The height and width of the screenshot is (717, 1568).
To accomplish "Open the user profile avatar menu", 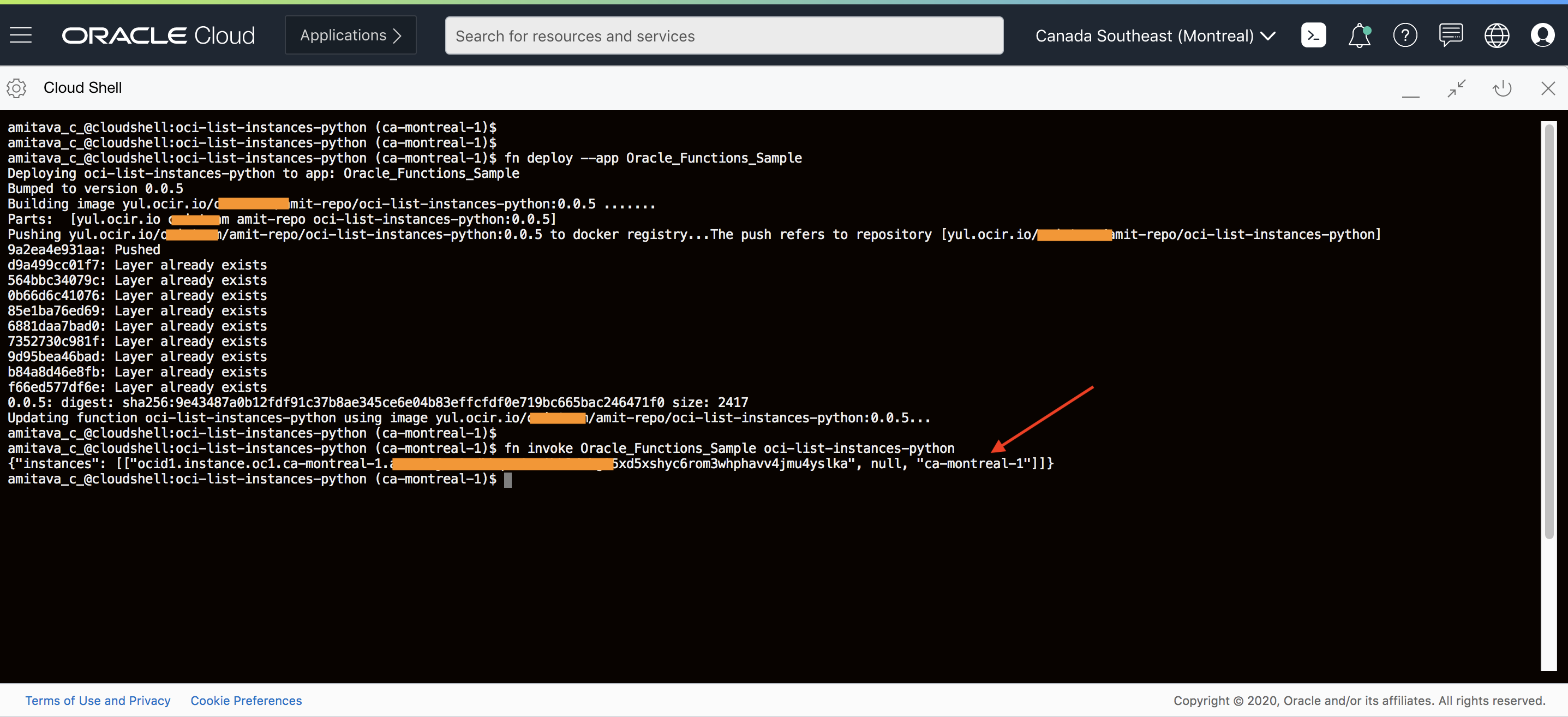I will click(1542, 35).
